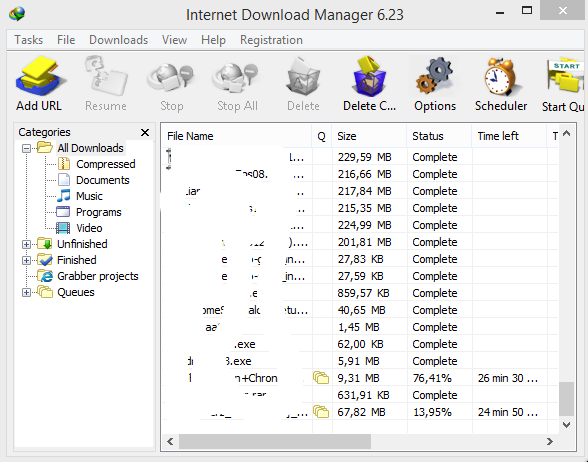
Task: Click the horizontal scrollbar right arrow
Action: point(550,441)
